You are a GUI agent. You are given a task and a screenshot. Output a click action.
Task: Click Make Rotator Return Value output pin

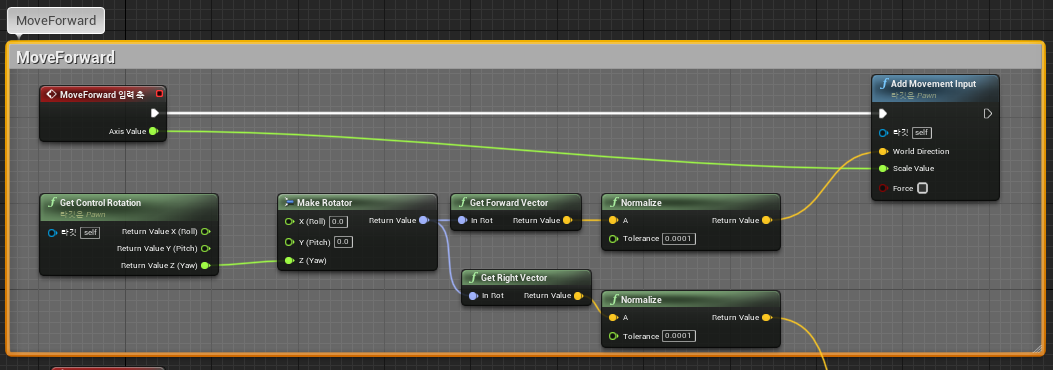(424, 220)
